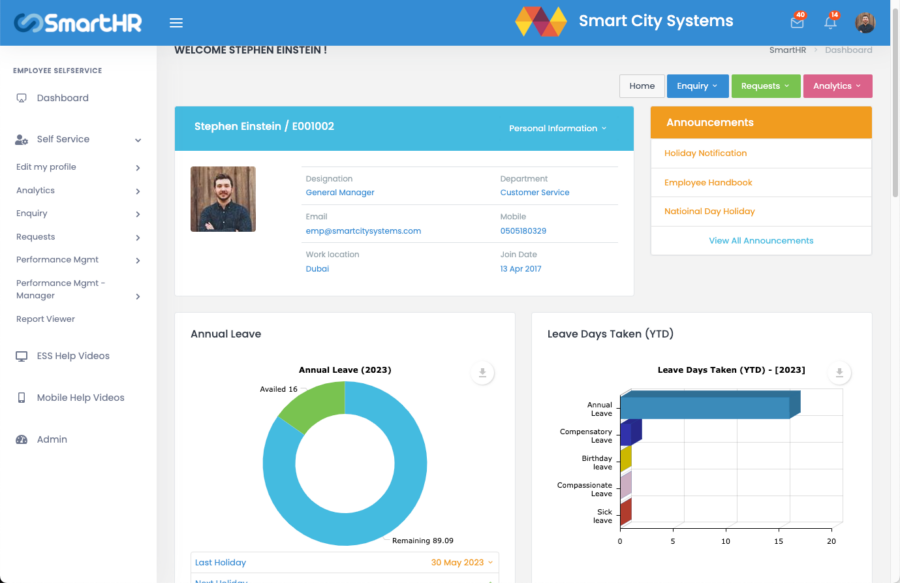
Task: Click the Admin gauge icon
Action: (21, 440)
